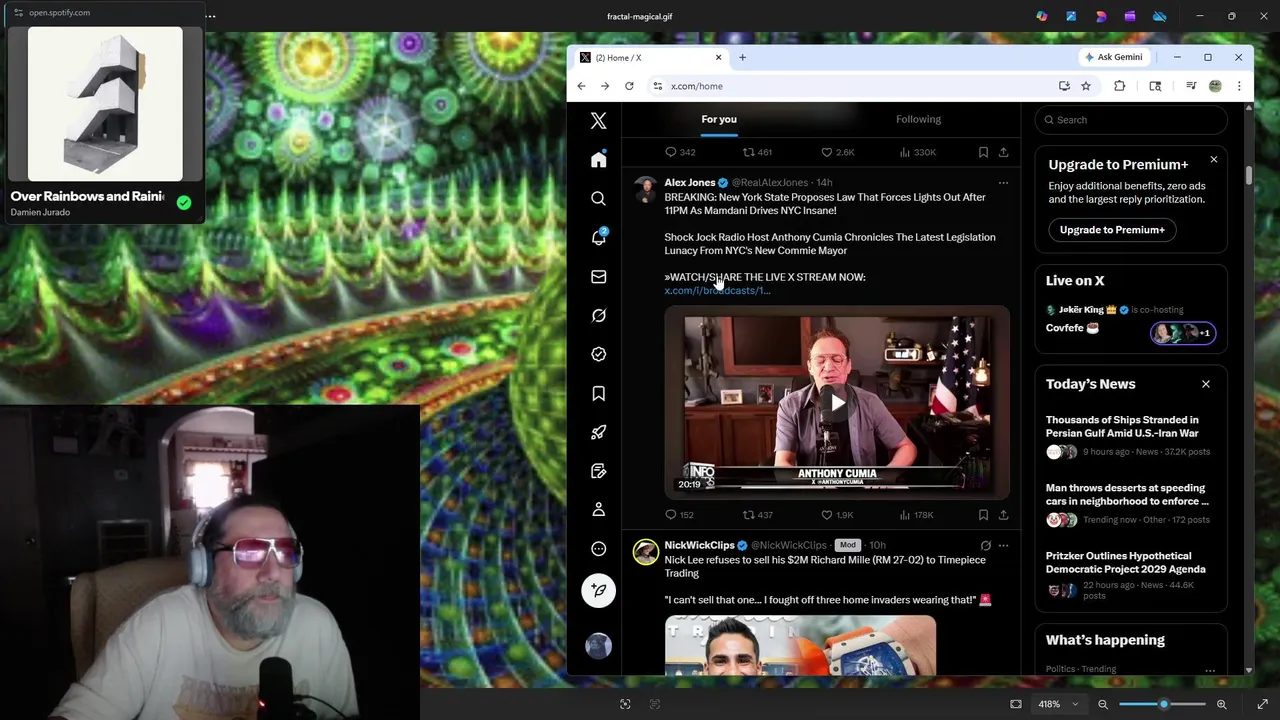
Task: Open account avatar at sidebar bottom
Action: (598, 646)
